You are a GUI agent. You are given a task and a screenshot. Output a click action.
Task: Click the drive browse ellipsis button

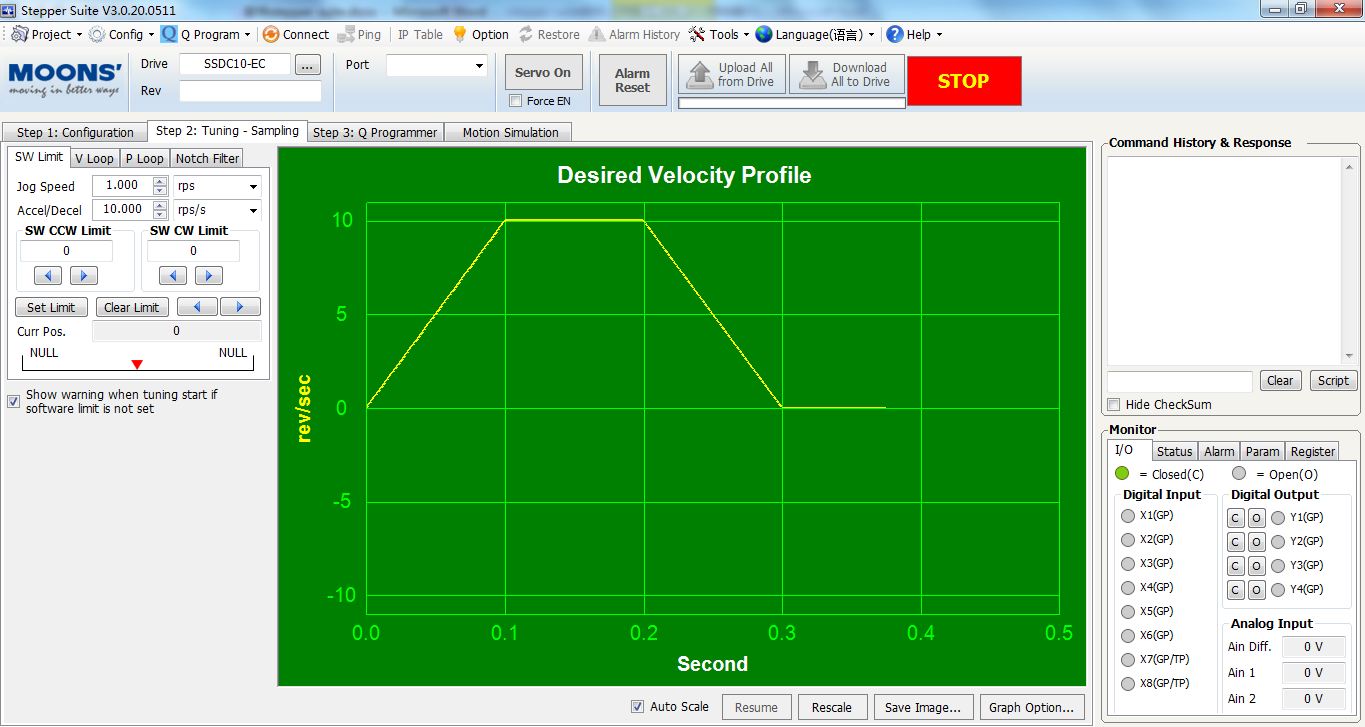coord(308,65)
